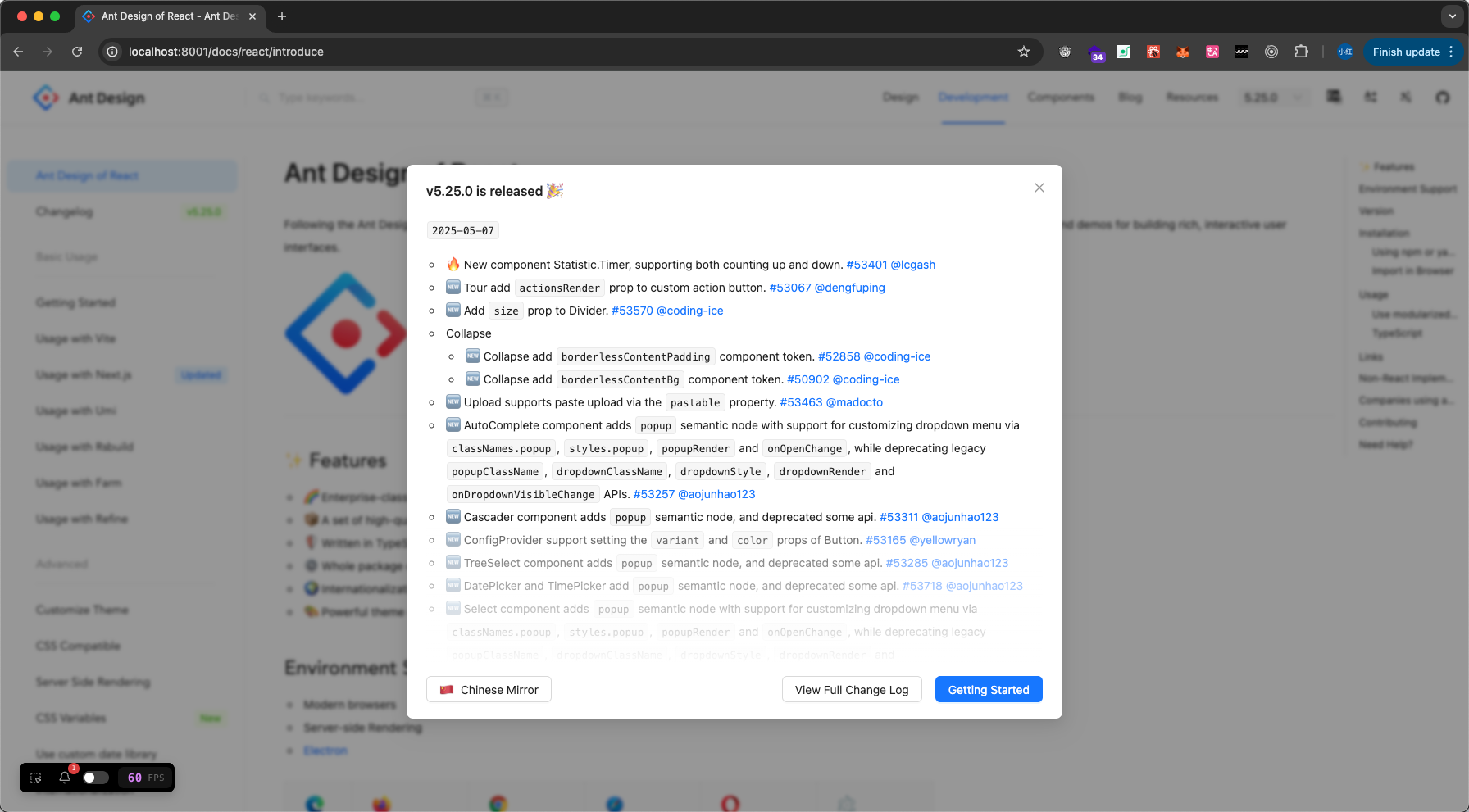Select Getting Started in the sidebar

pos(121,302)
